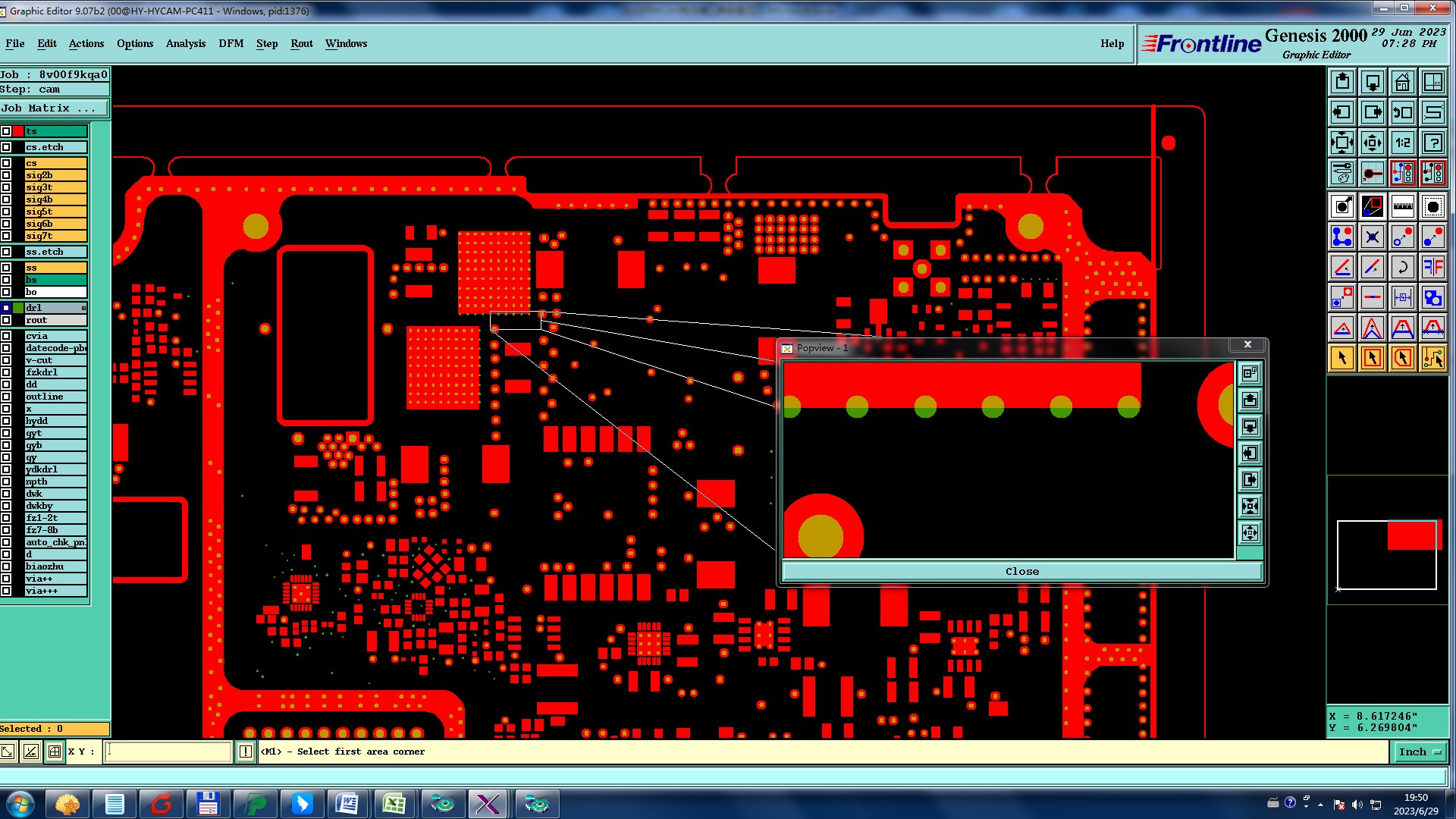
Task: Click the question mark frame icon
Action: tap(1432, 143)
